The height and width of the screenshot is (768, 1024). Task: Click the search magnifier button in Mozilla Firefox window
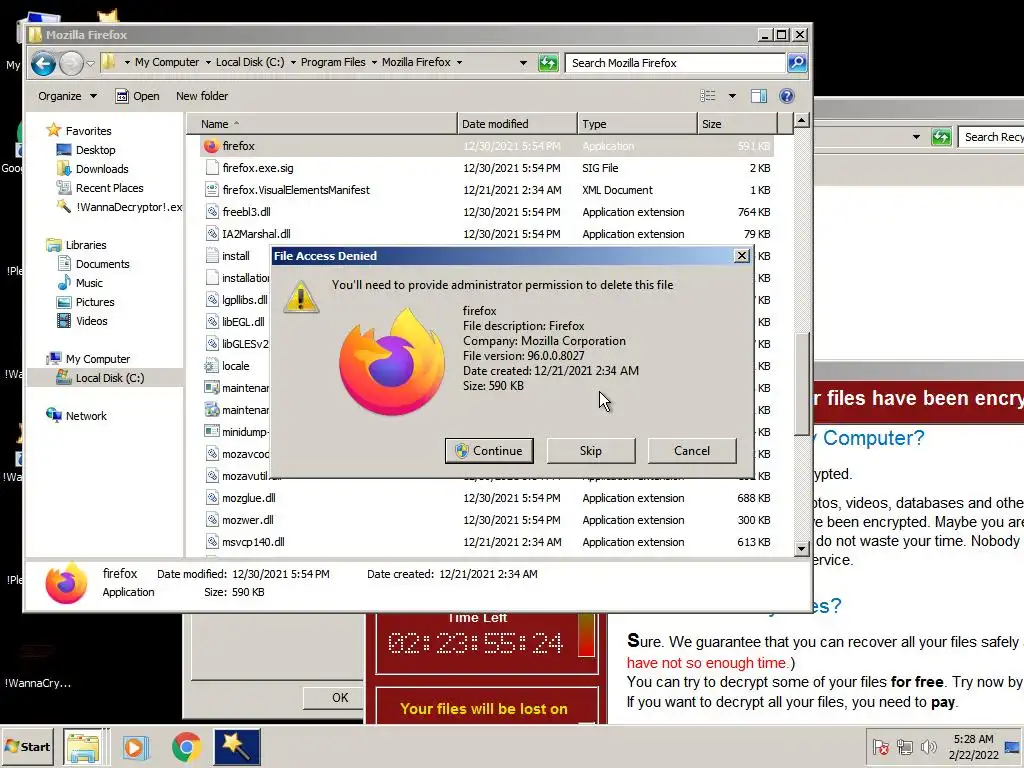(797, 63)
